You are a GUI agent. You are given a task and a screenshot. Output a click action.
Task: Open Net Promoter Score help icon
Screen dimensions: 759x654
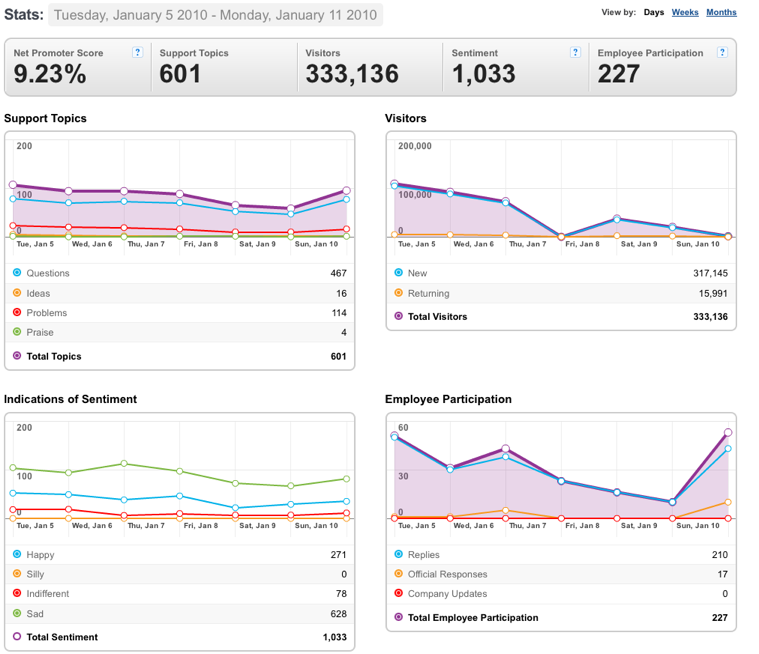(137, 52)
